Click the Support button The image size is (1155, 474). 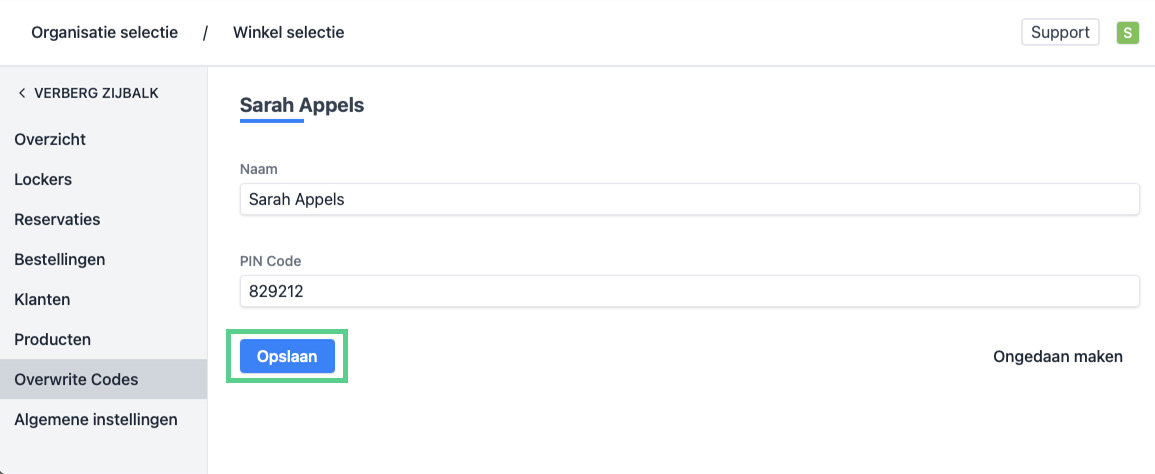(1060, 32)
